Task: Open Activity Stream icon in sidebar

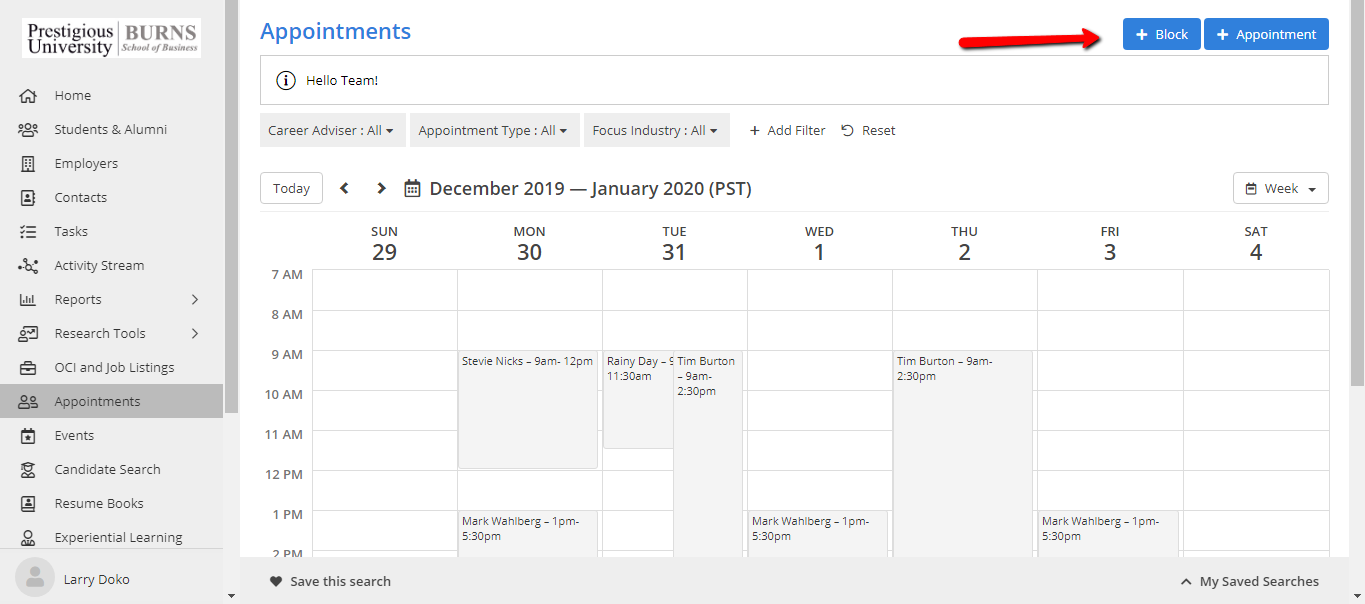Action: (28, 266)
